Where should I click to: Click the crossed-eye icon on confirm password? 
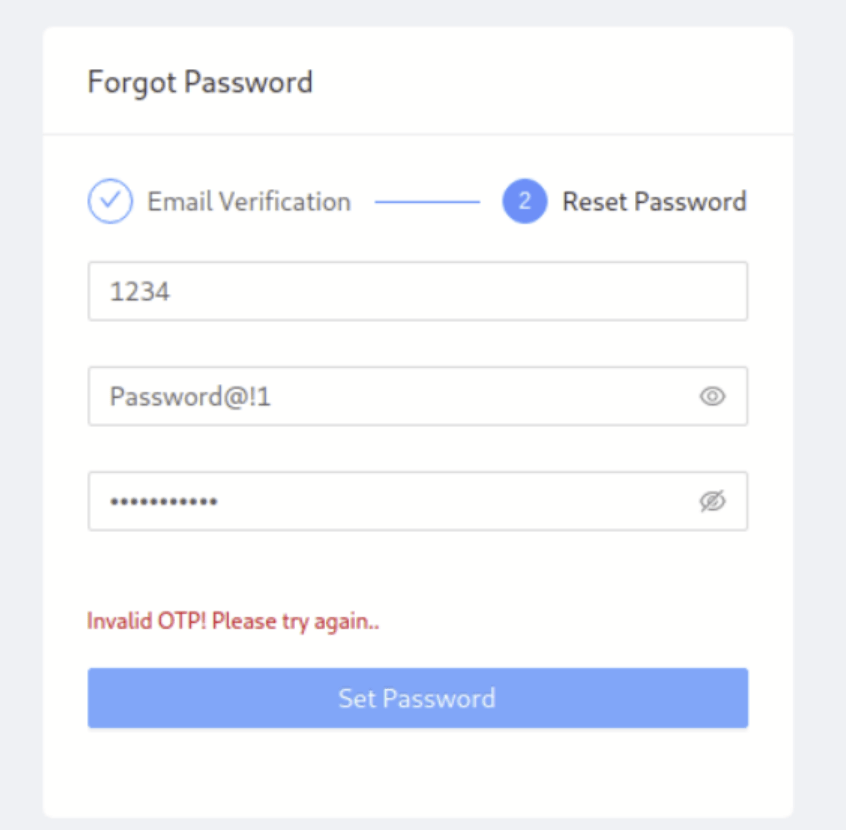click(711, 501)
